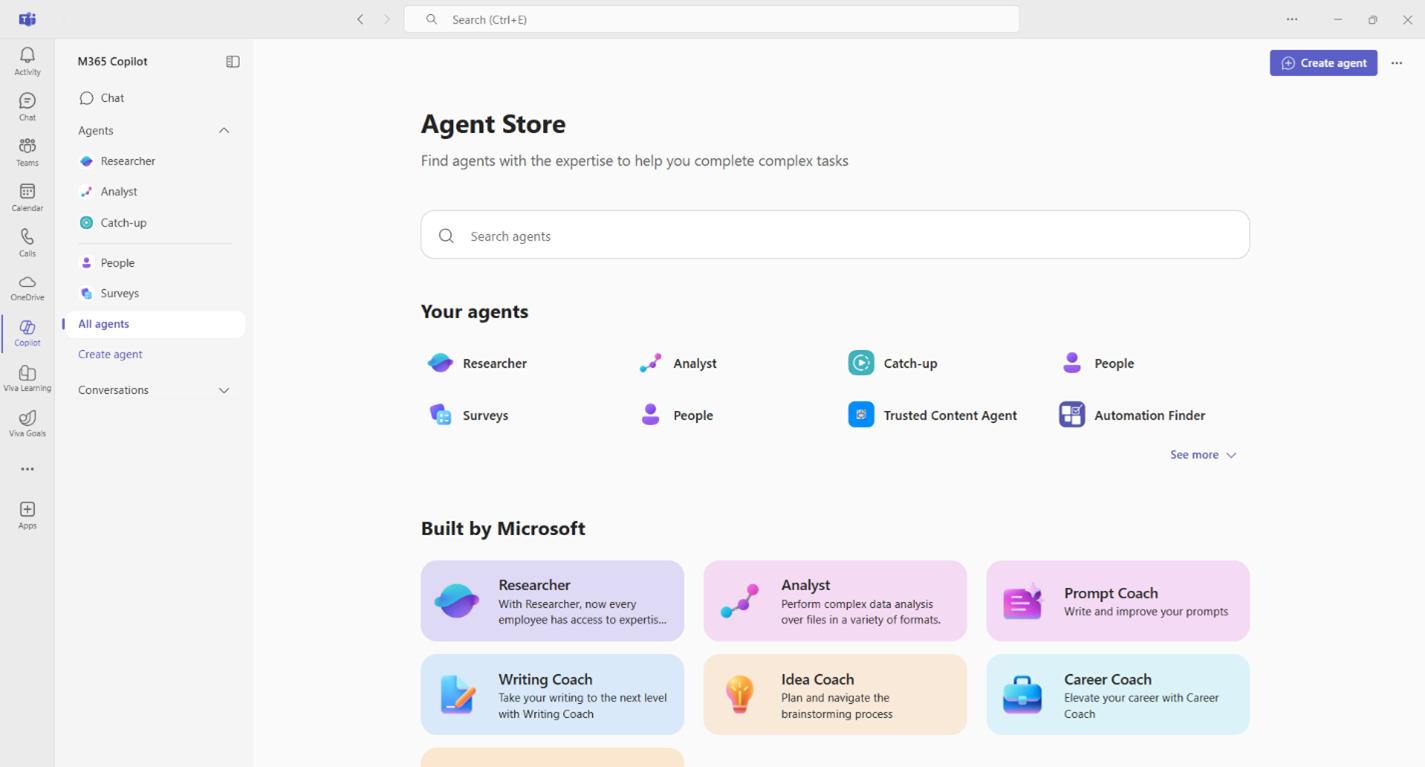The width and height of the screenshot is (1425, 767).
Task: Select All agents in sidebar
Action: pos(104,324)
